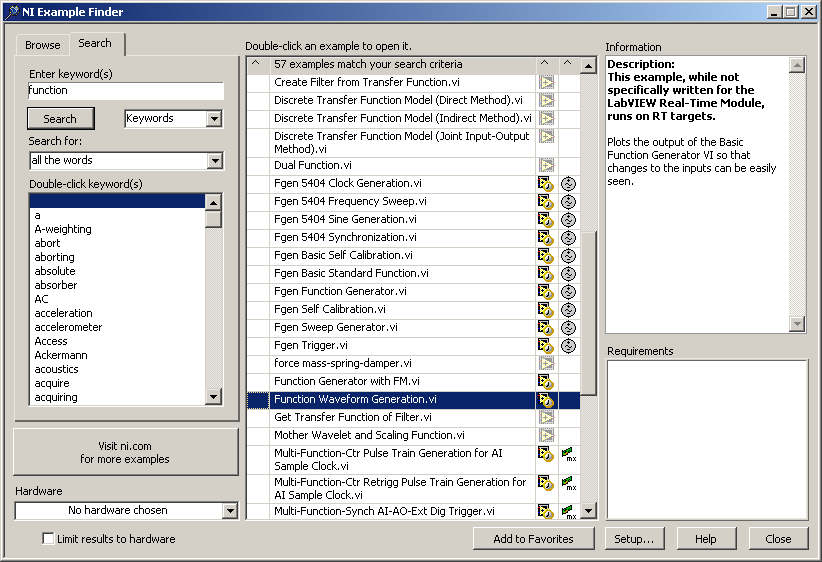Click Fgen 5404 Clock Generation.vi example icon
This screenshot has width=822, height=562.
[x=545, y=184]
